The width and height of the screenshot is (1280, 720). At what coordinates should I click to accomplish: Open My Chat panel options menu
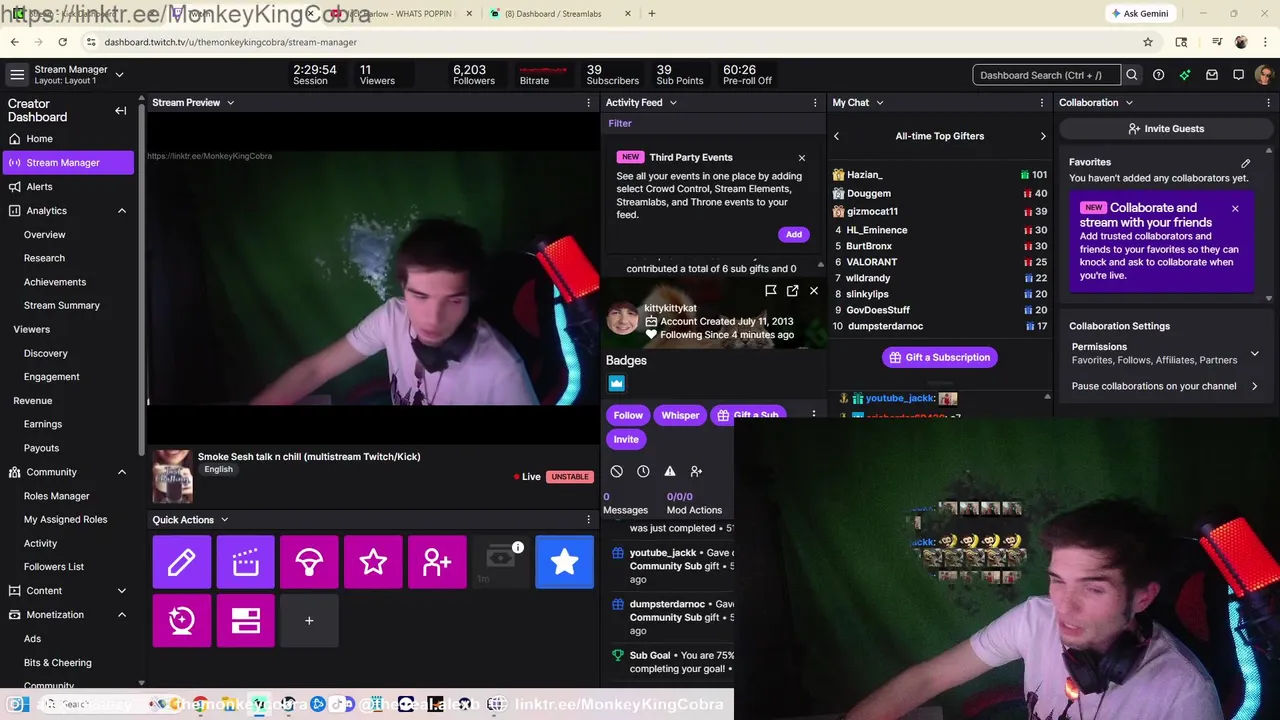click(1042, 102)
